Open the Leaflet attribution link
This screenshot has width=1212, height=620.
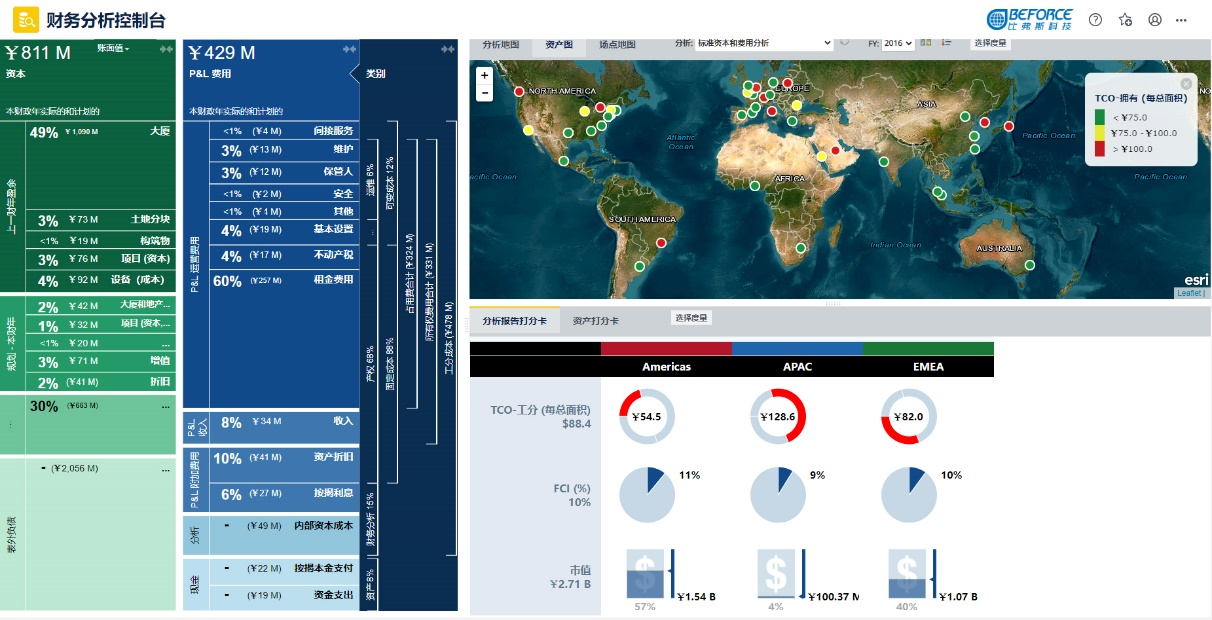click(x=1190, y=293)
